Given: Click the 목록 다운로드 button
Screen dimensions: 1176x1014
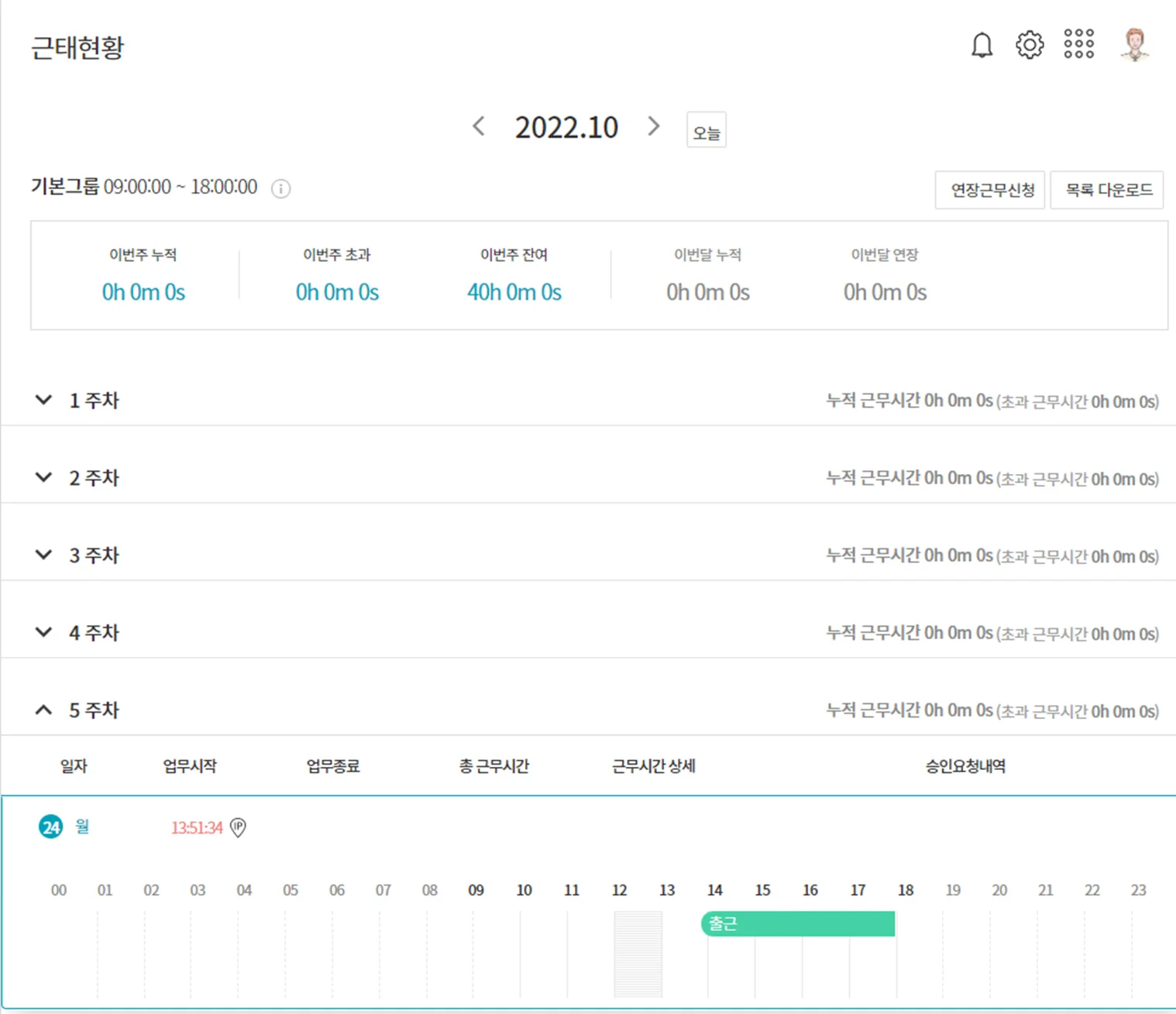Looking at the screenshot, I should pos(1107,190).
